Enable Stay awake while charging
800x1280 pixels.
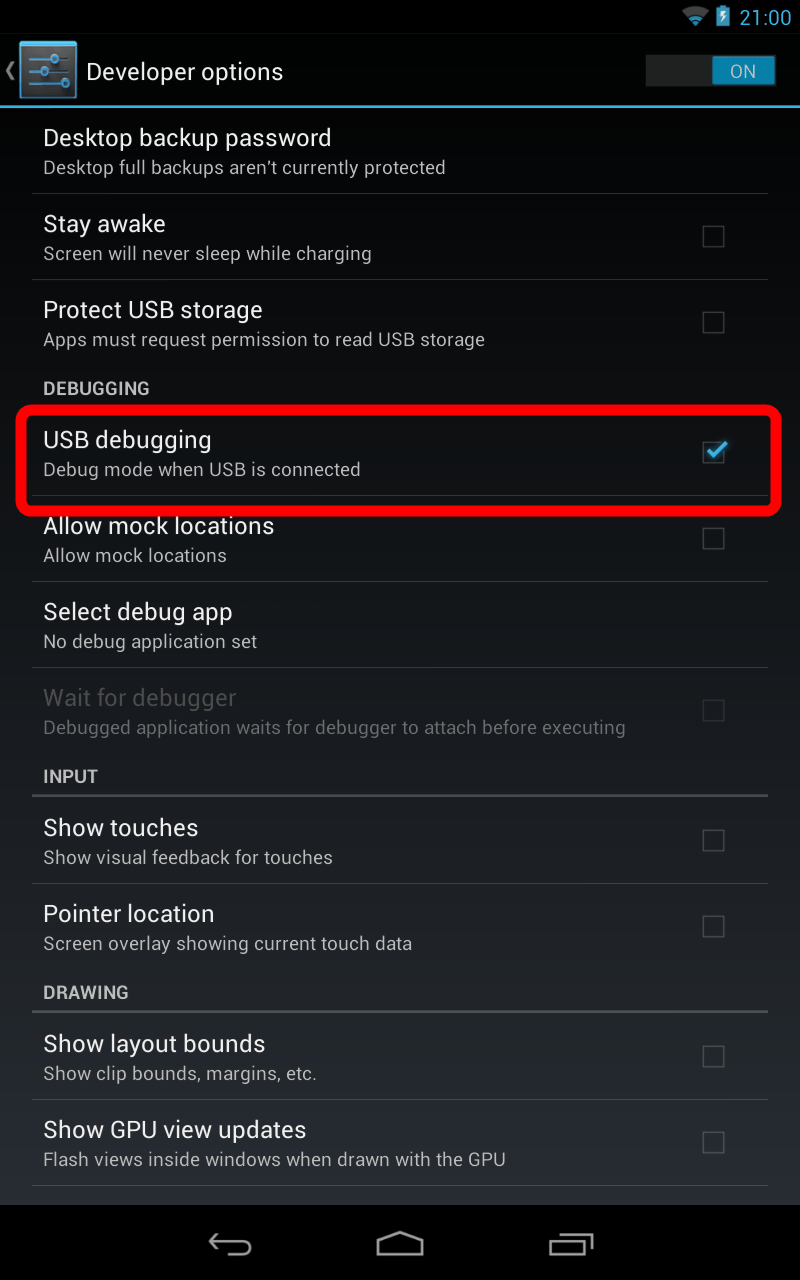pyautogui.click(x=713, y=237)
